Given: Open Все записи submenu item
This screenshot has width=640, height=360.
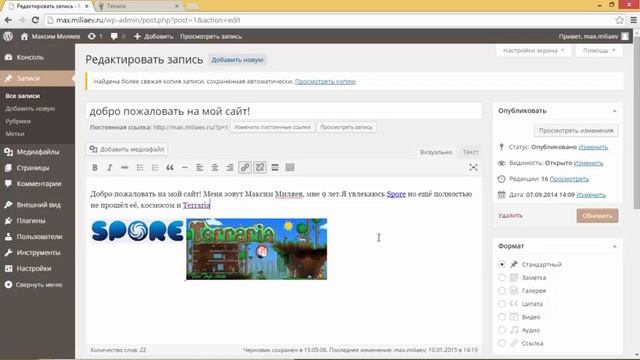Looking at the screenshot, I should pos(23,96).
